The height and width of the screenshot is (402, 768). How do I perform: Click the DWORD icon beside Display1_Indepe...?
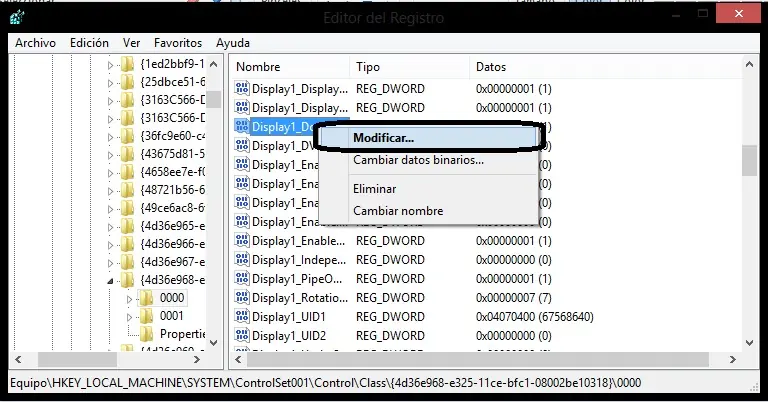click(x=242, y=260)
